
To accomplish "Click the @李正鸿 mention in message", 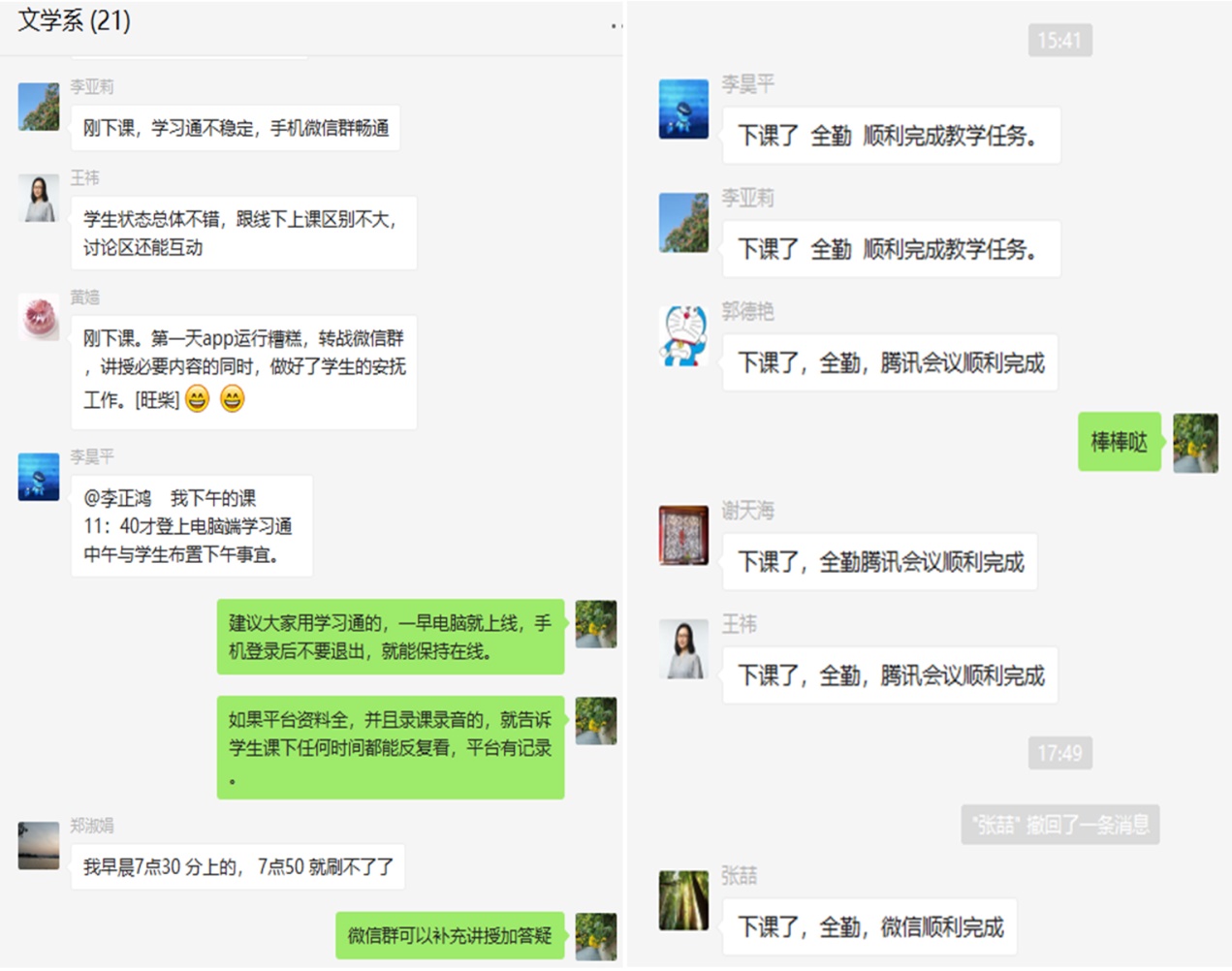I will tap(117, 498).
